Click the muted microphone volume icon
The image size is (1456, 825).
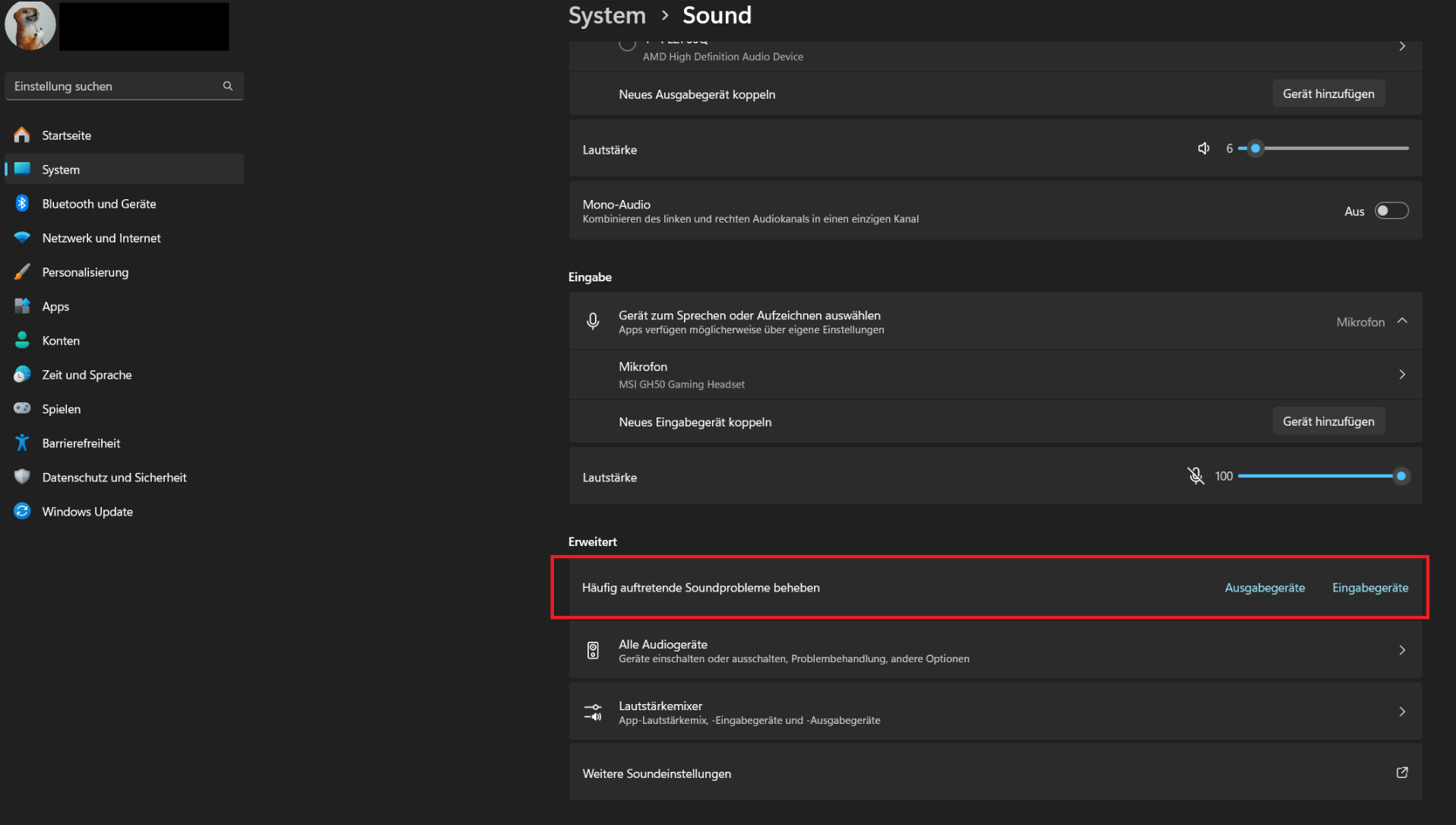(1195, 476)
